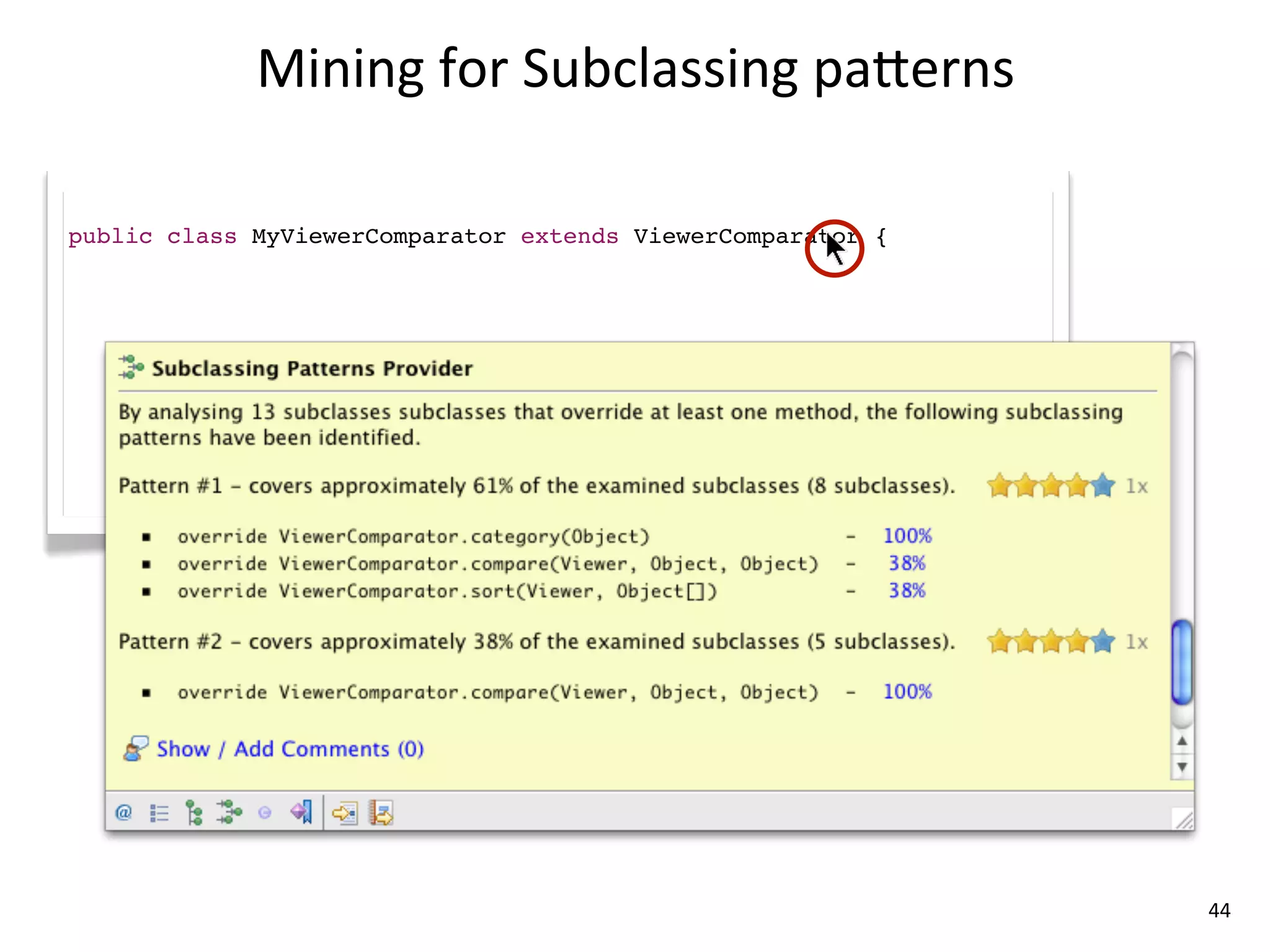Click '1x' rating count beside Pattern #2
This screenshot has width=1270, height=952.
[x=1137, y=641]
